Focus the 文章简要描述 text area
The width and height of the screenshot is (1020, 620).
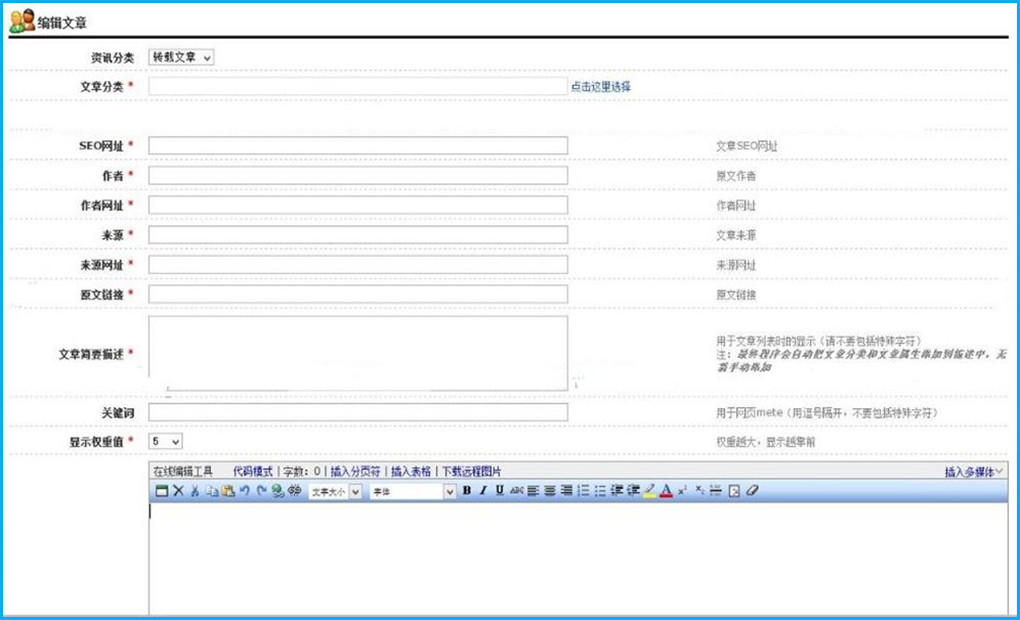click(358, 352)
